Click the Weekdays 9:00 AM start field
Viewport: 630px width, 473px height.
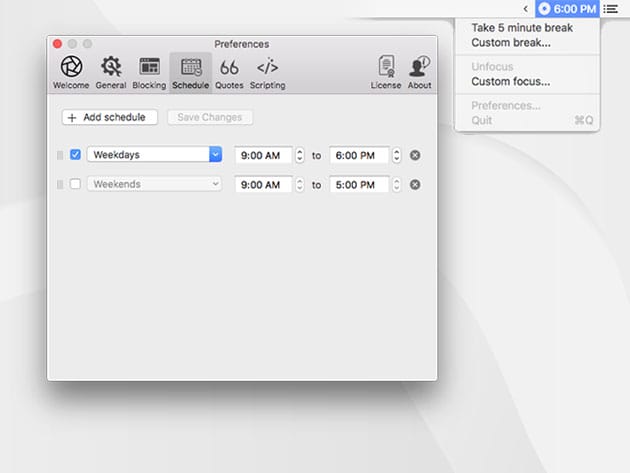pyautogui.click(x=264, y=155)
